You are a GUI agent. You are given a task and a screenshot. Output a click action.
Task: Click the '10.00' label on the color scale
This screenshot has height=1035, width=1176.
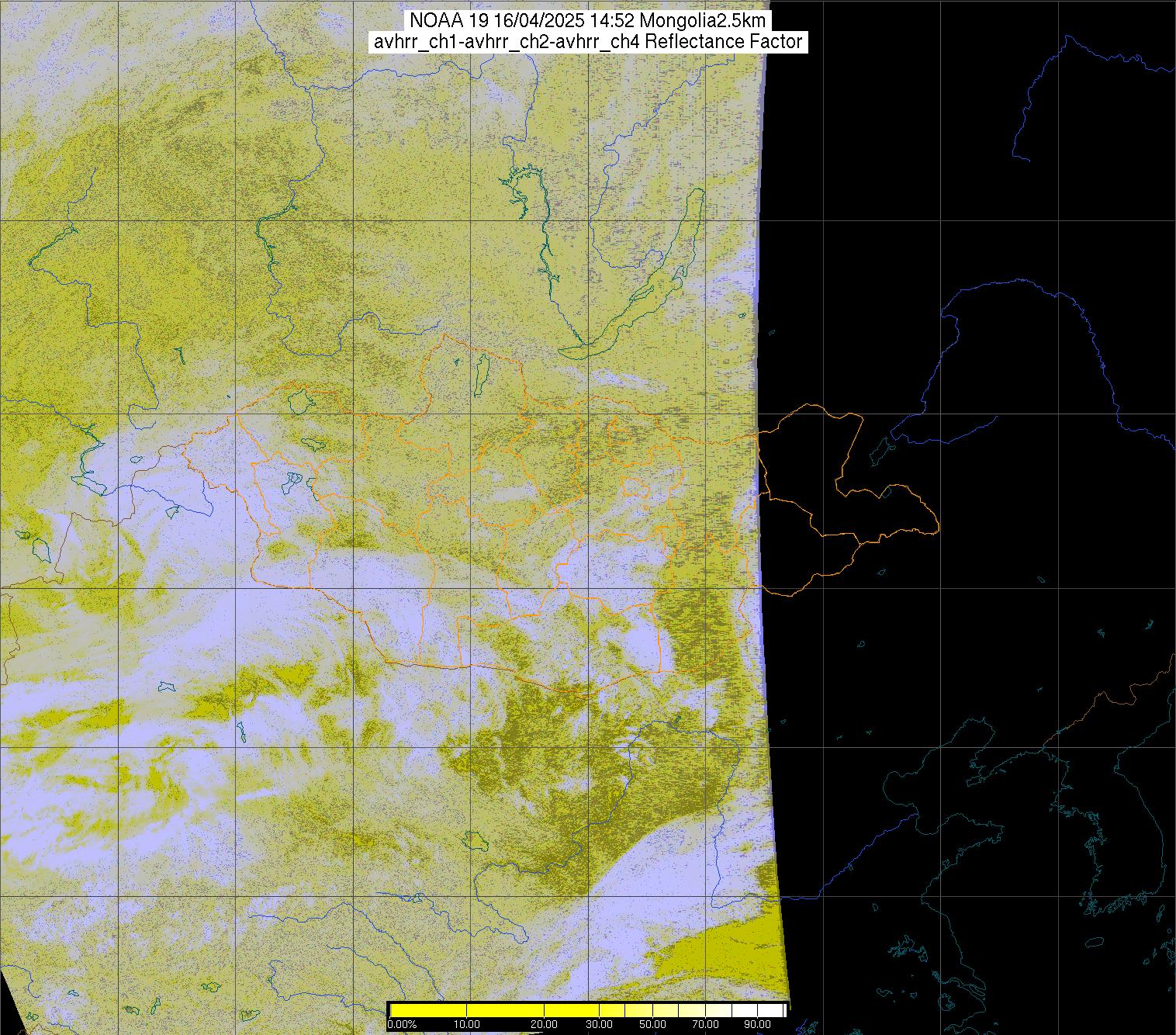click(466, 1024)
